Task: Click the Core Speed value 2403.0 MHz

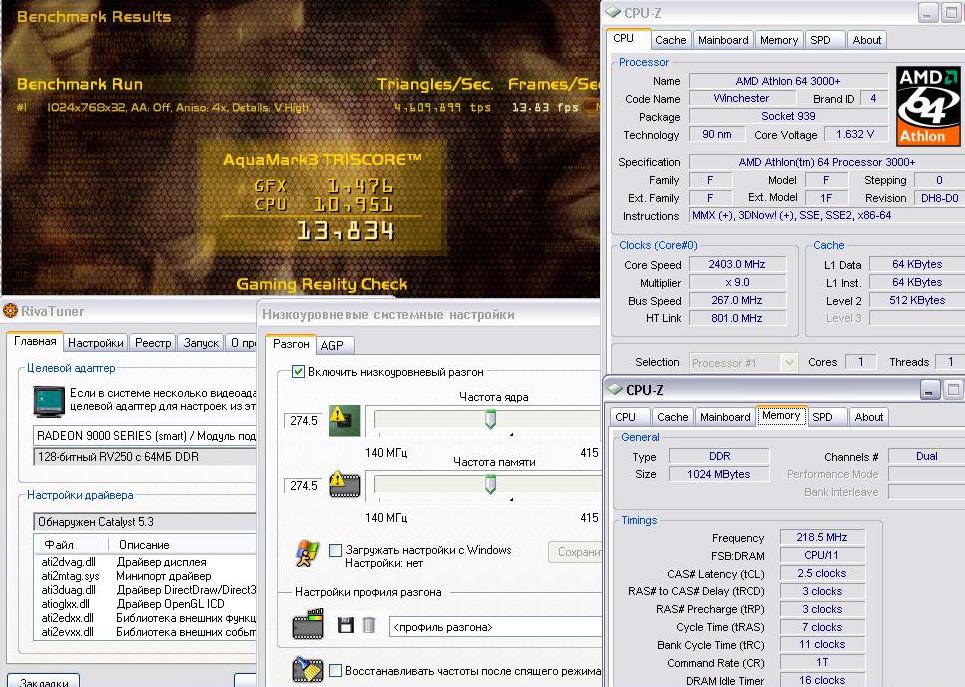Action: (737, 265)
